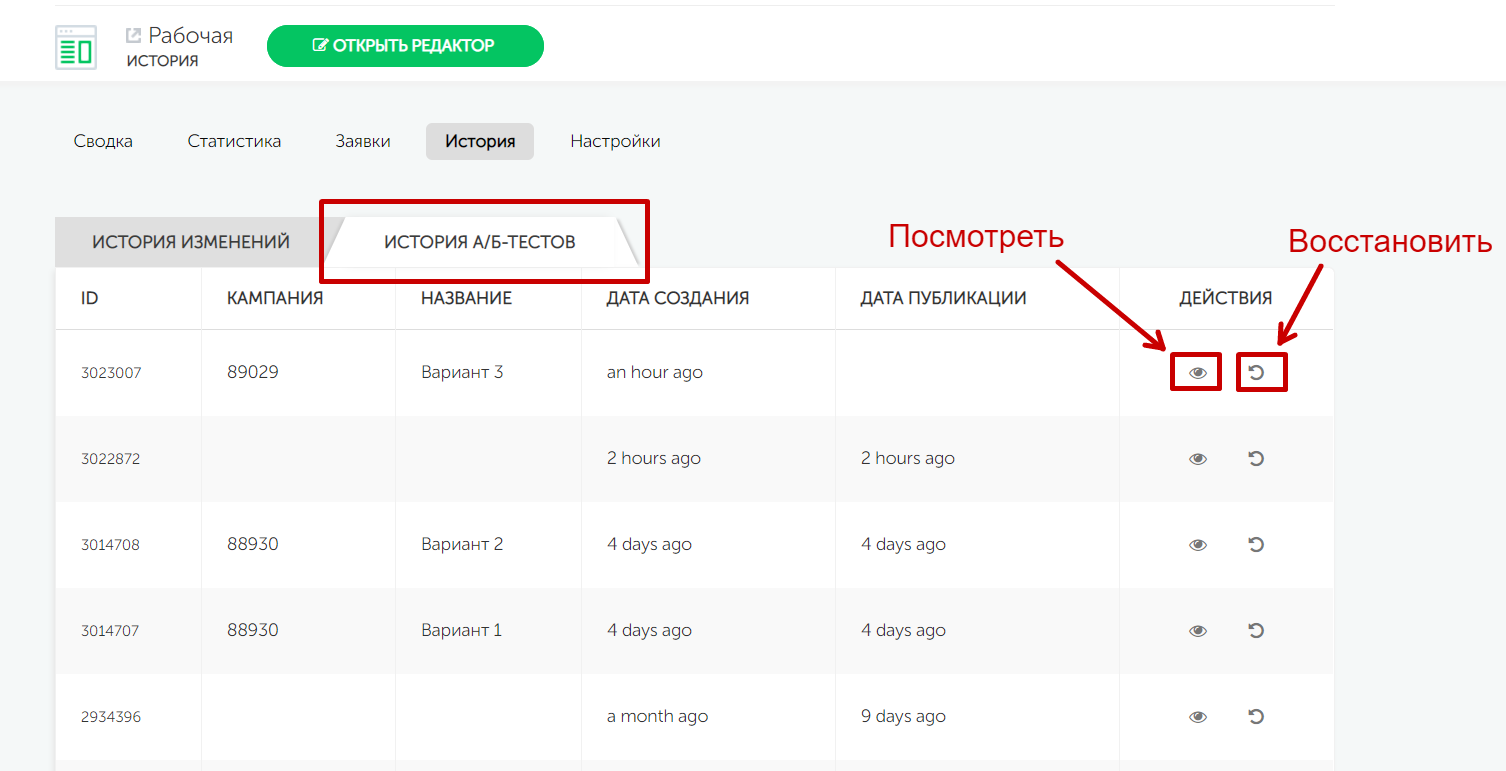The width and height of the screenshot is (1506, 771).
Task: Restore version 3022872 using the restore arrow
Action: click(x=1256, y=459)
